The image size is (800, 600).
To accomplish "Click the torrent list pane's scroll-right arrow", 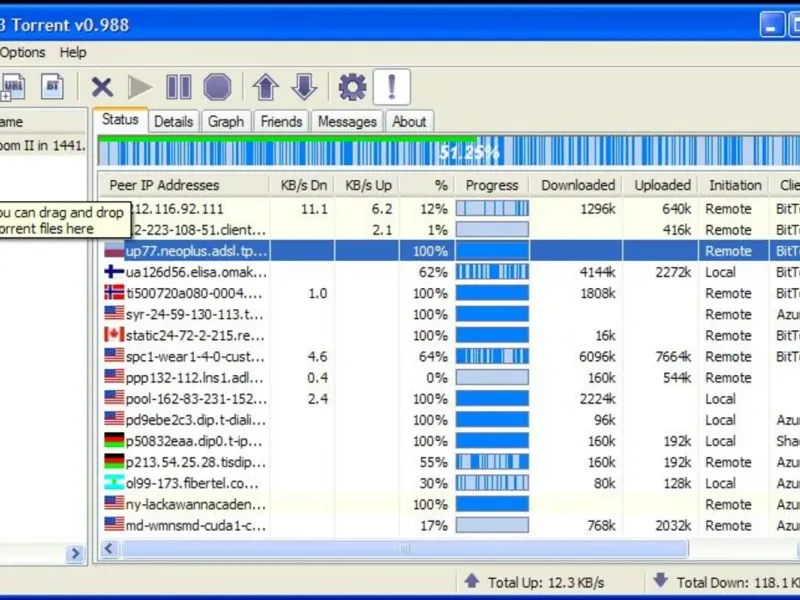I will (x=76, y=554).
